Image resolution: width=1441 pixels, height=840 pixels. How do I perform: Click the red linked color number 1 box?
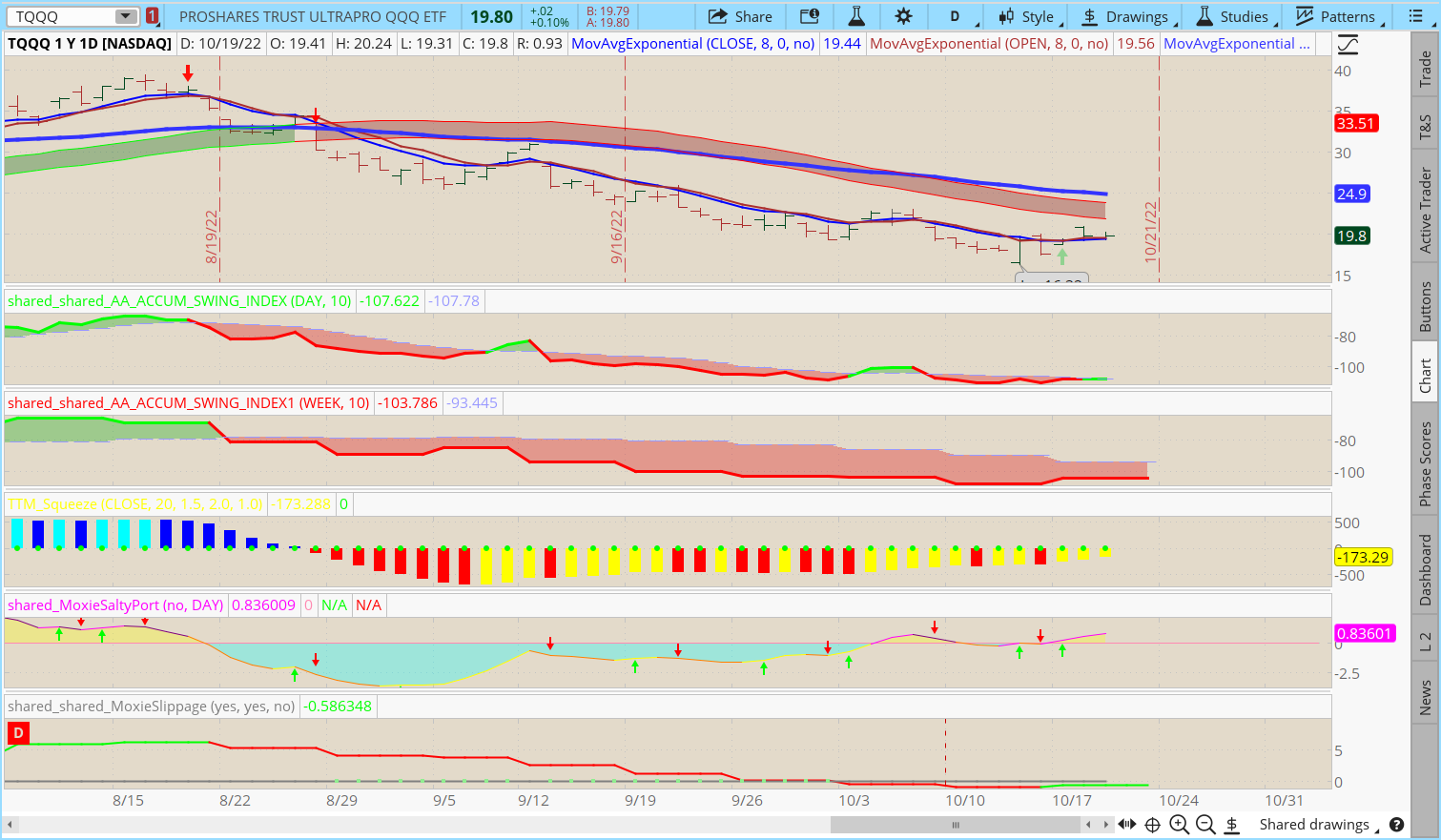coord(152,16)
